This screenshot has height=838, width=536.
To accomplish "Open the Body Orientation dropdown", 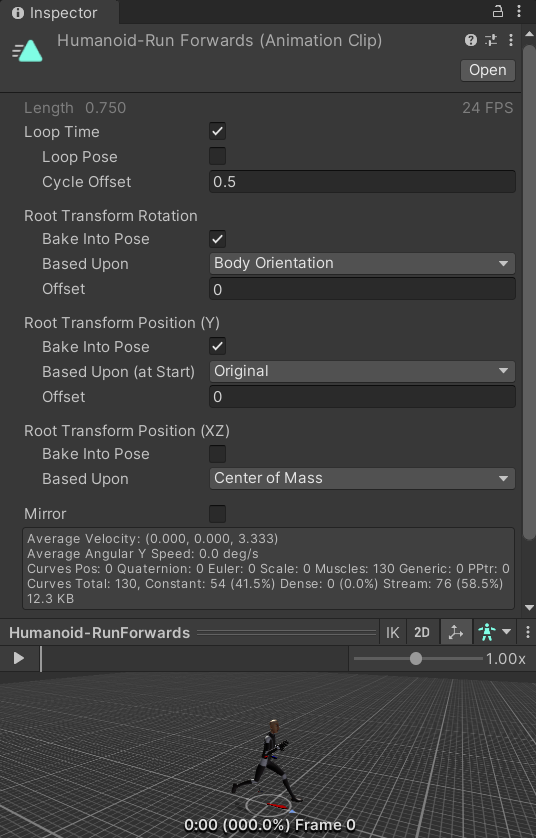I will [362, 263].
